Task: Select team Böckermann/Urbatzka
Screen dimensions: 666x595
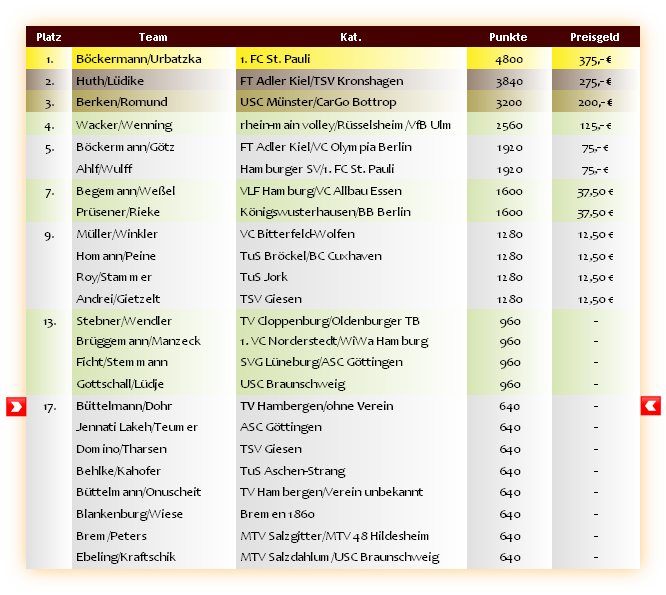Action: coord(138,59)
